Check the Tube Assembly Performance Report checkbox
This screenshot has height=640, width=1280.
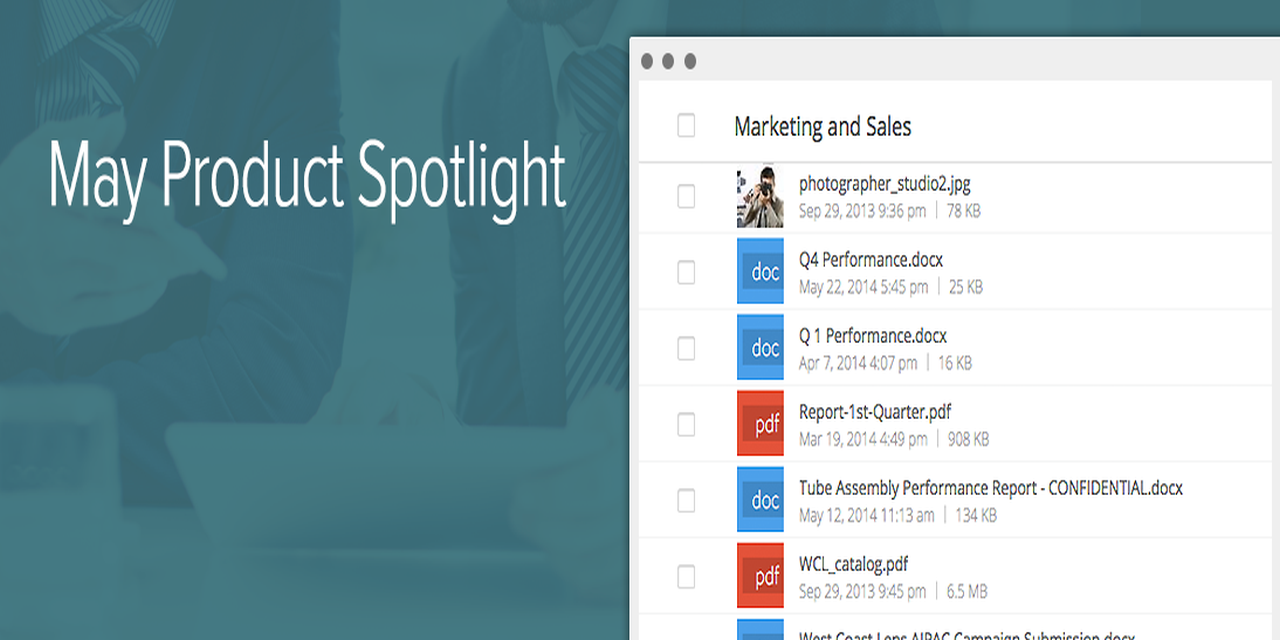tap(686, 500)
